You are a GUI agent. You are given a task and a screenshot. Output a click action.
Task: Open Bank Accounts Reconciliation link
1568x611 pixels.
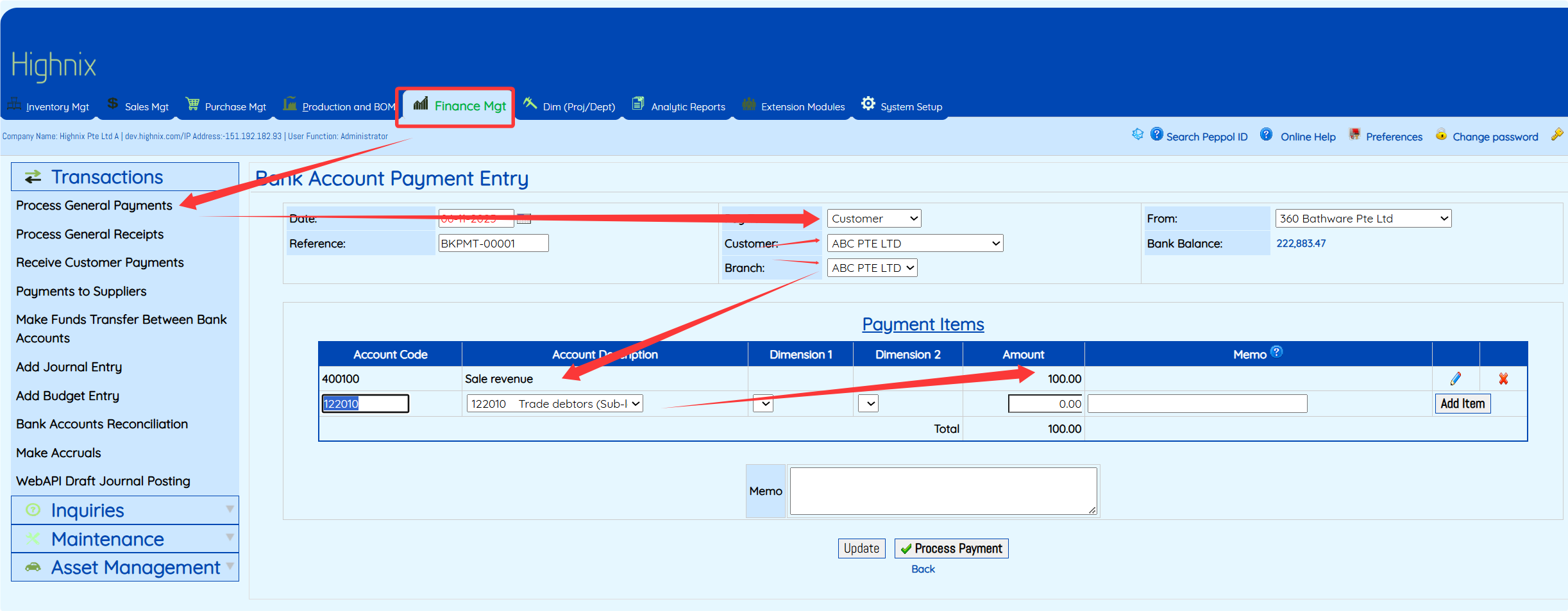click(x=102, y=424)
